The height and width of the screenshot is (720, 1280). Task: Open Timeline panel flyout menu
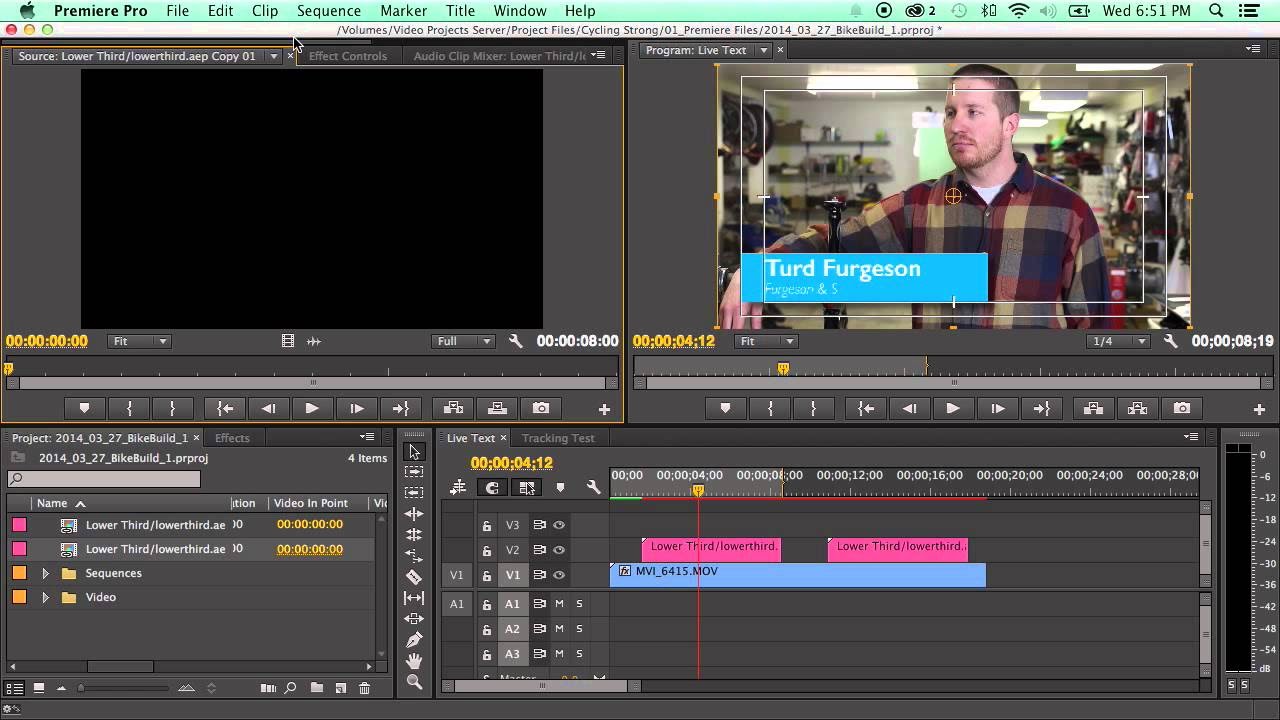[1191, 437]
